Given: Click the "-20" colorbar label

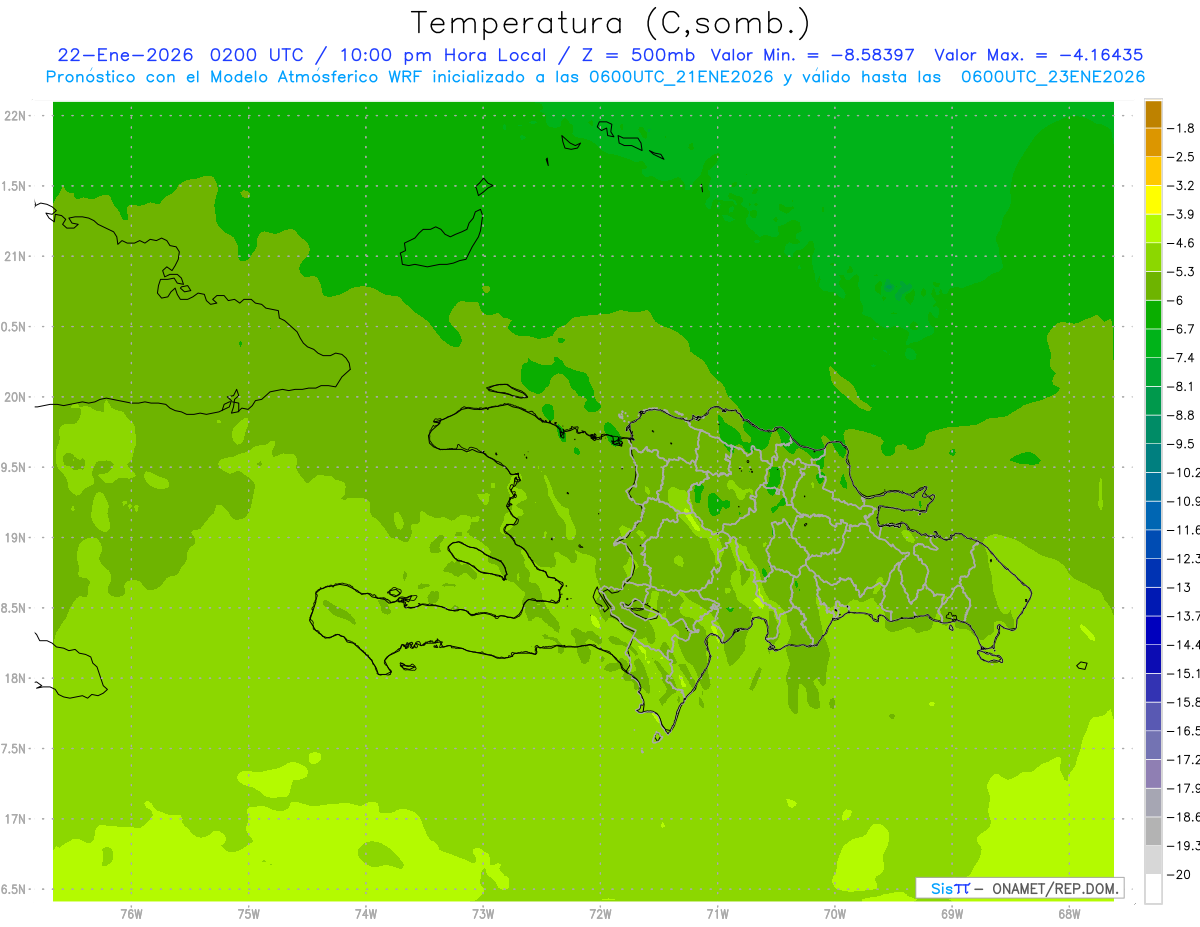Looking at the screenshot, I should tap(1179, 874).
